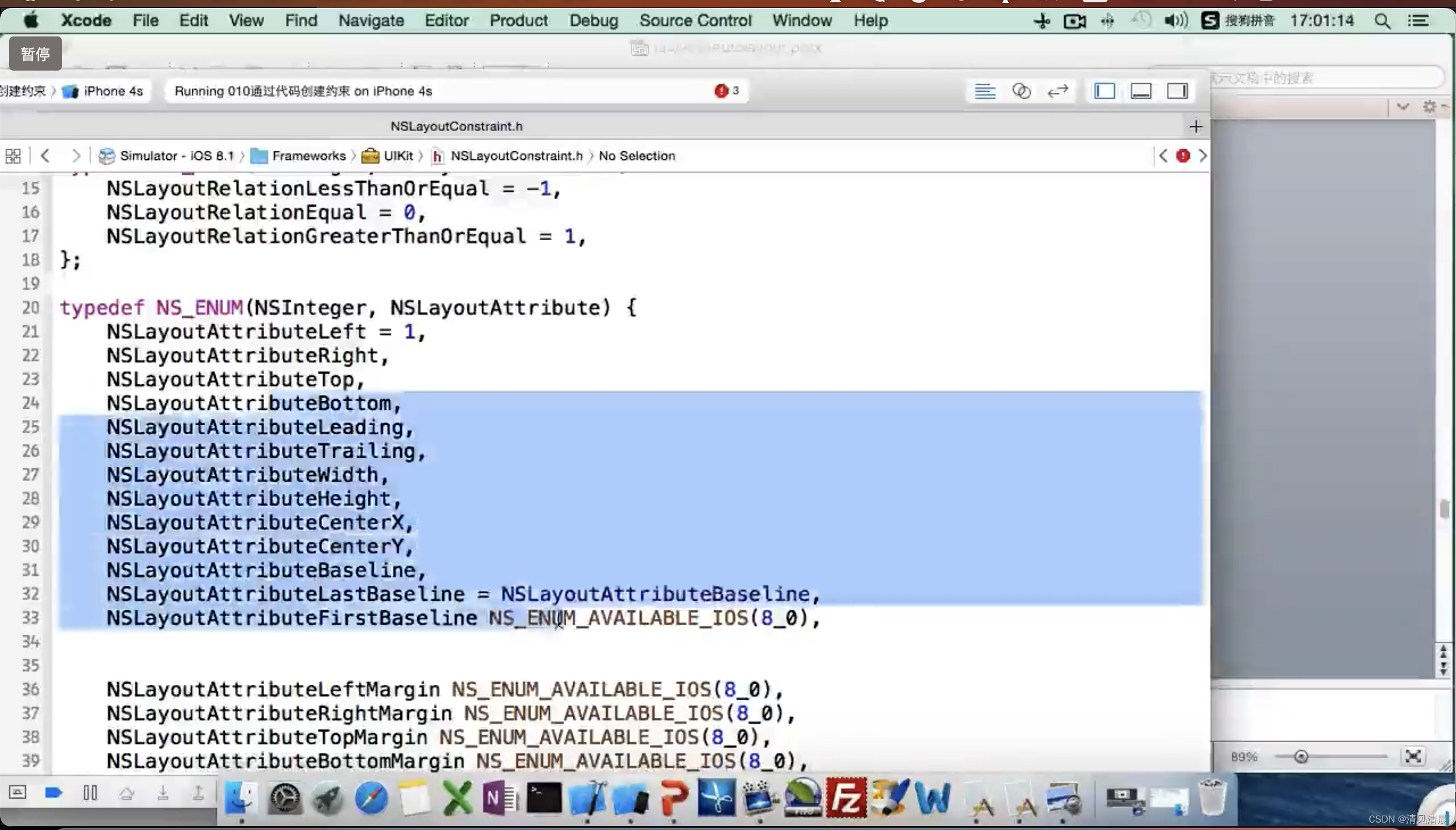This screenshot has width=1456, height=830.
Task: Jump to next issue arrow
Action: pos(1202,155)
